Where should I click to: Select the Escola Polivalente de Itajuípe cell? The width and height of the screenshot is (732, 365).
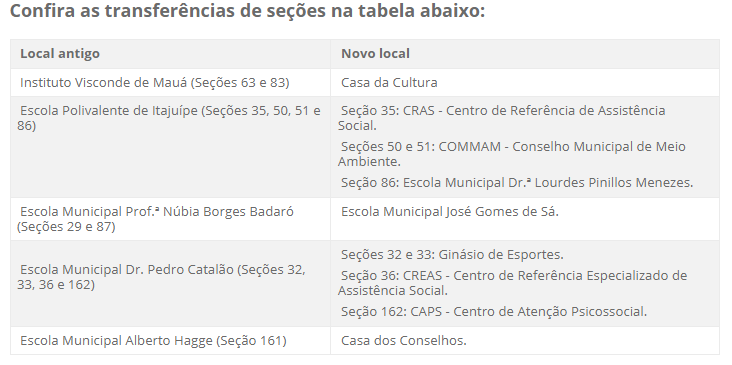coord(170,147)
